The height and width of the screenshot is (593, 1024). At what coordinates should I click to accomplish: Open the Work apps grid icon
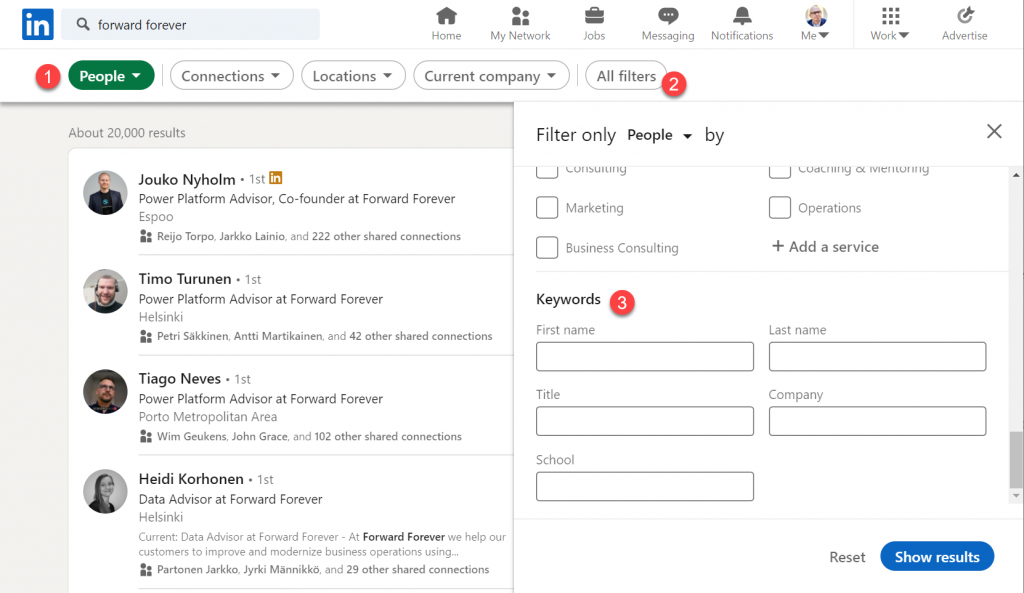coord(890,16)
